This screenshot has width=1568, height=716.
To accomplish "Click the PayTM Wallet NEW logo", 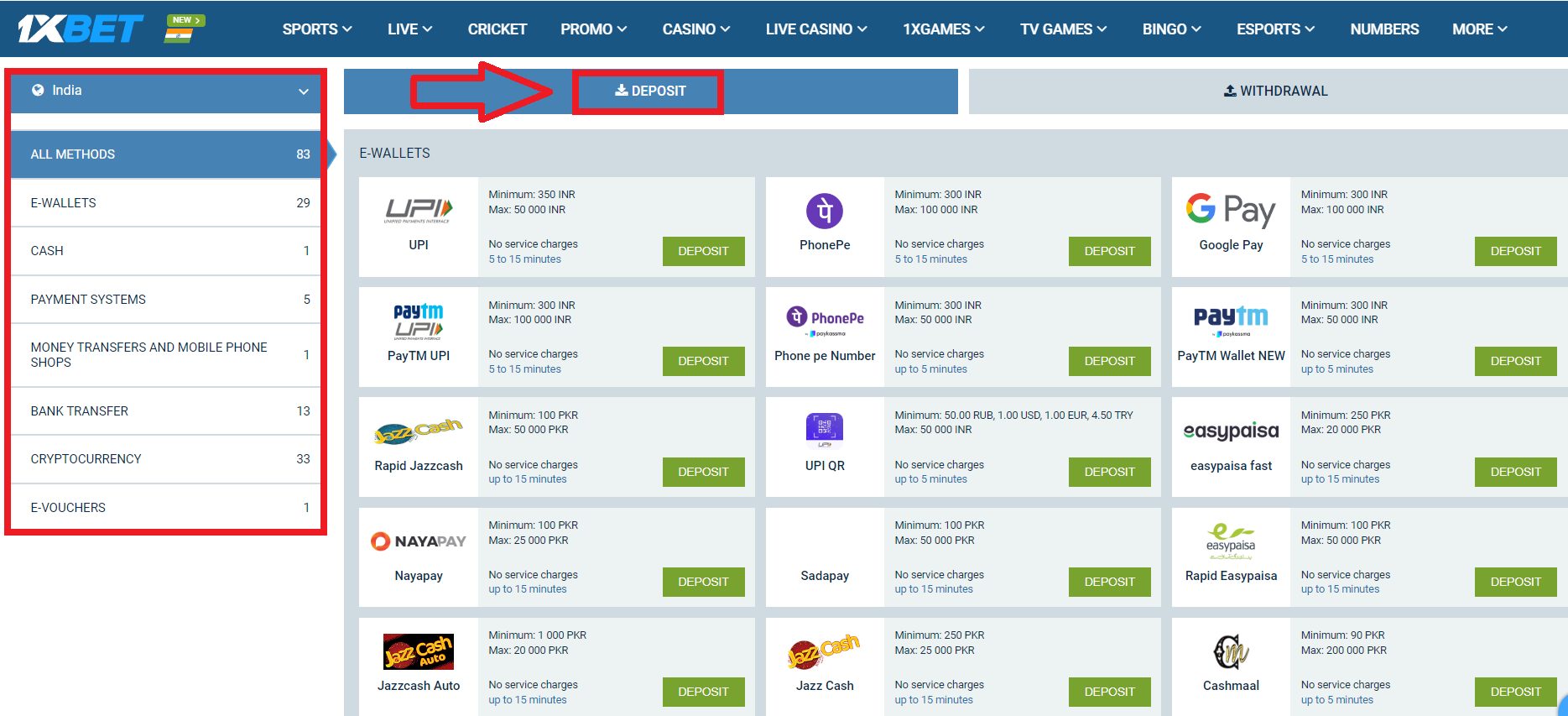I will pyautogui.click(x=1231, y=320).
